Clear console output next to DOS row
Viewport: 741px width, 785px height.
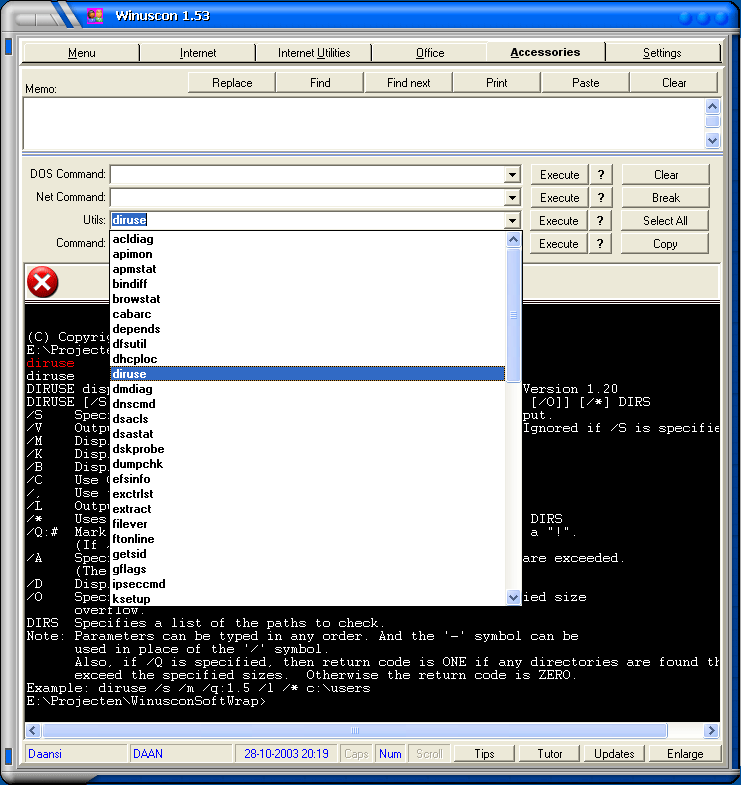coord(666,175)
